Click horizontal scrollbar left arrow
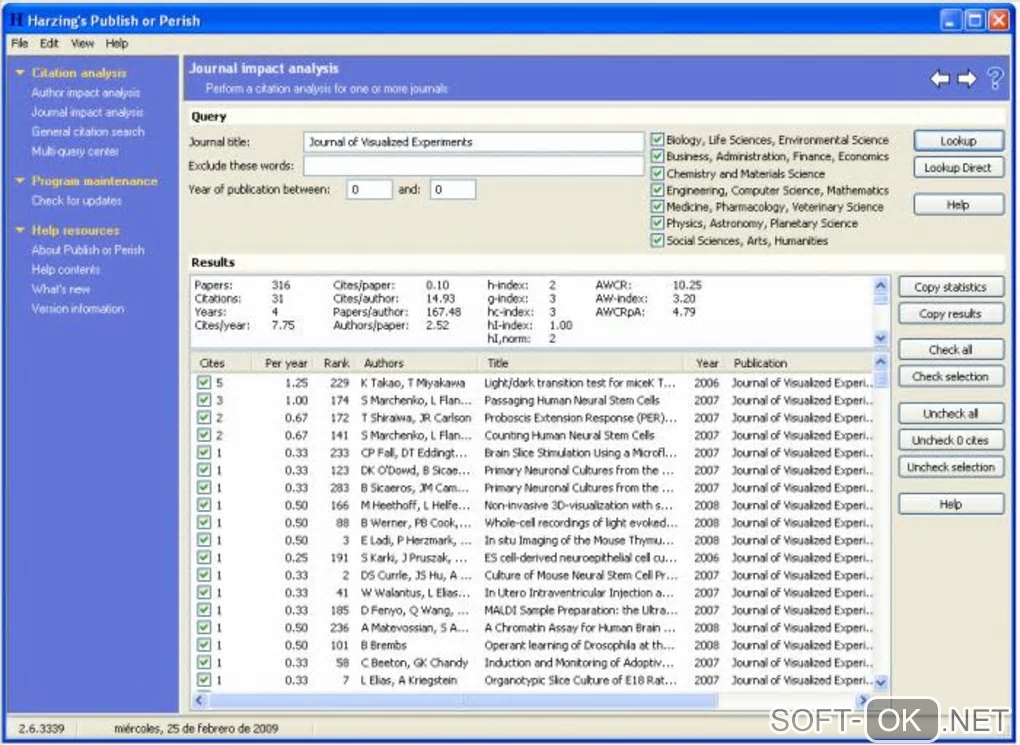The image size is (1020, 745). (200, 700)
